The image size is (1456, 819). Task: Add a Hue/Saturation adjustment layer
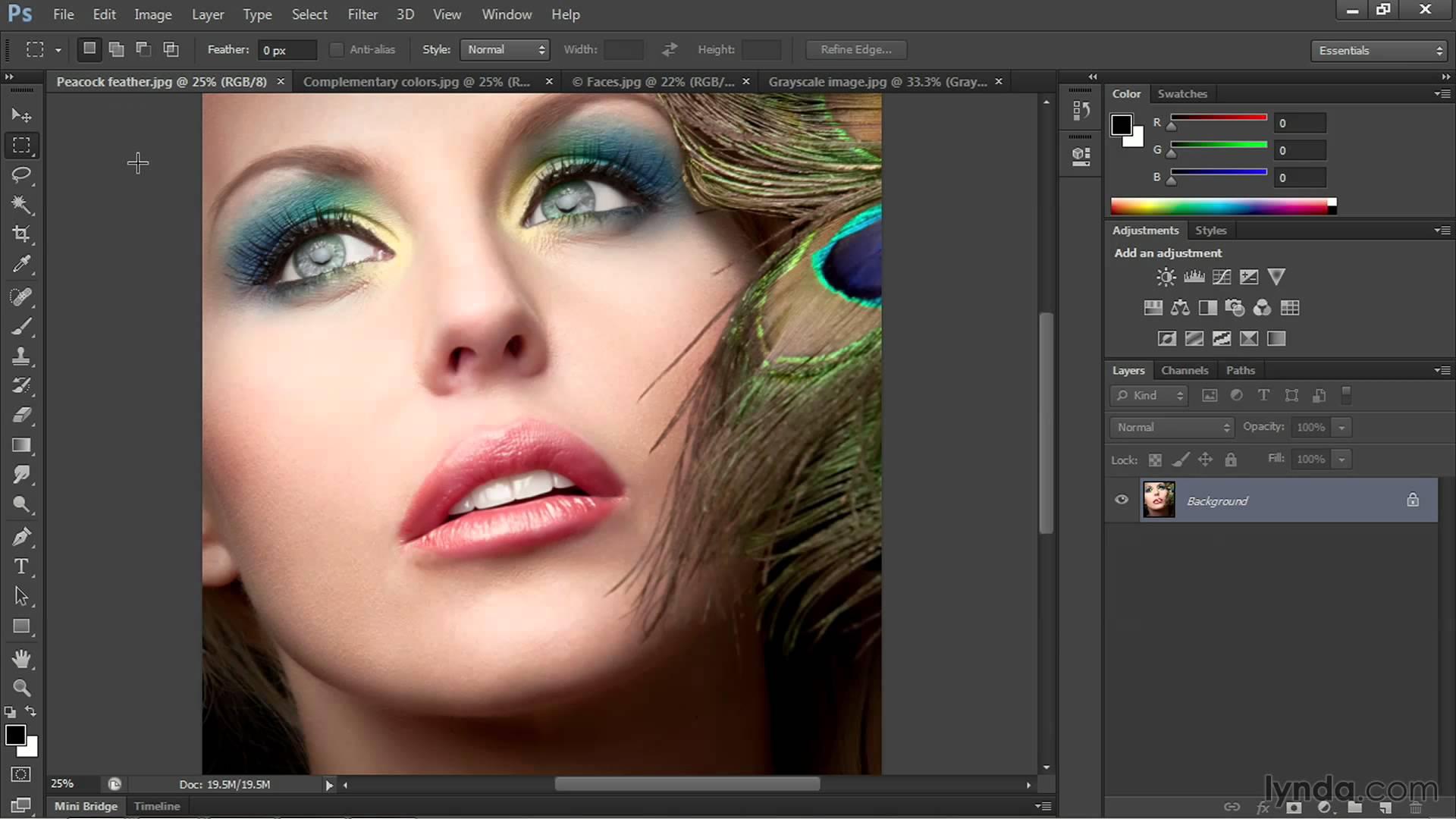1153,307
